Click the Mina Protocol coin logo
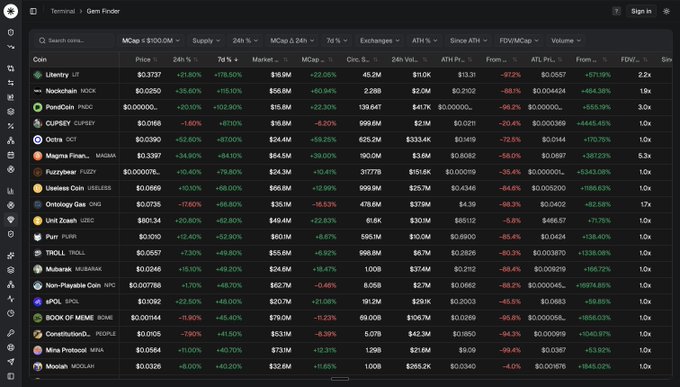Viewport: 680px width, 387px height. 38,350
